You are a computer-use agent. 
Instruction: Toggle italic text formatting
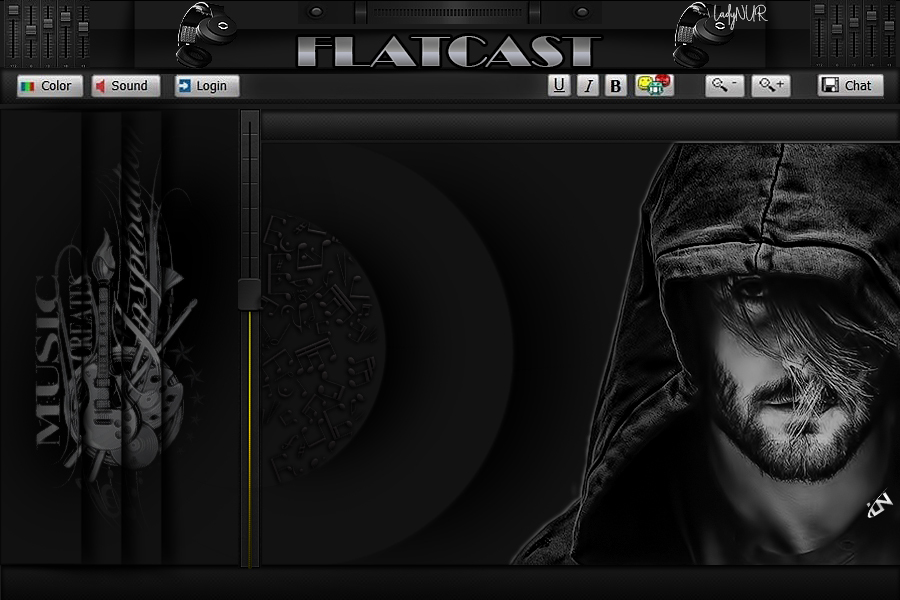[588, 86]
